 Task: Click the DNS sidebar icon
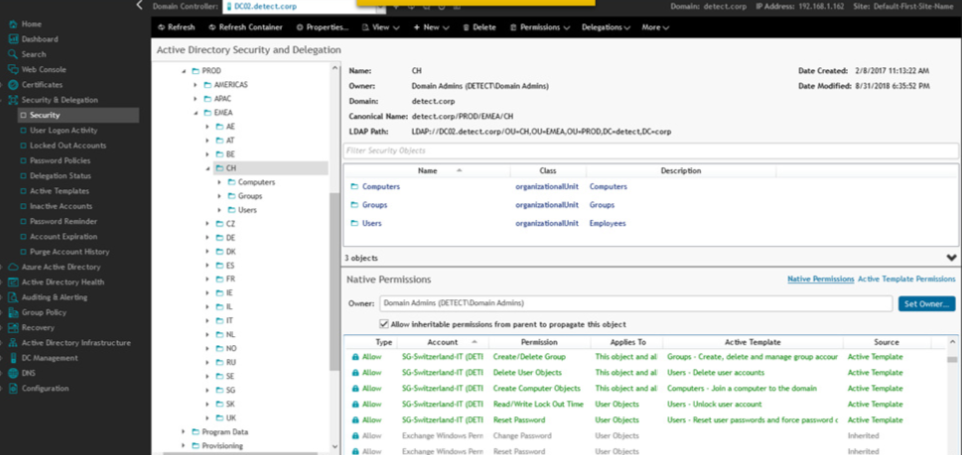(13, 373)
